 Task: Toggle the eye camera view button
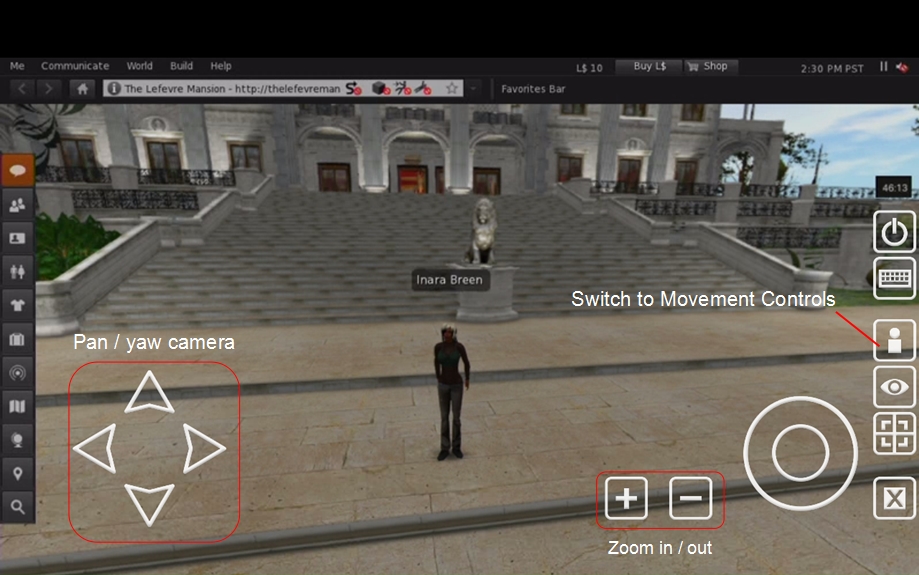895,386
